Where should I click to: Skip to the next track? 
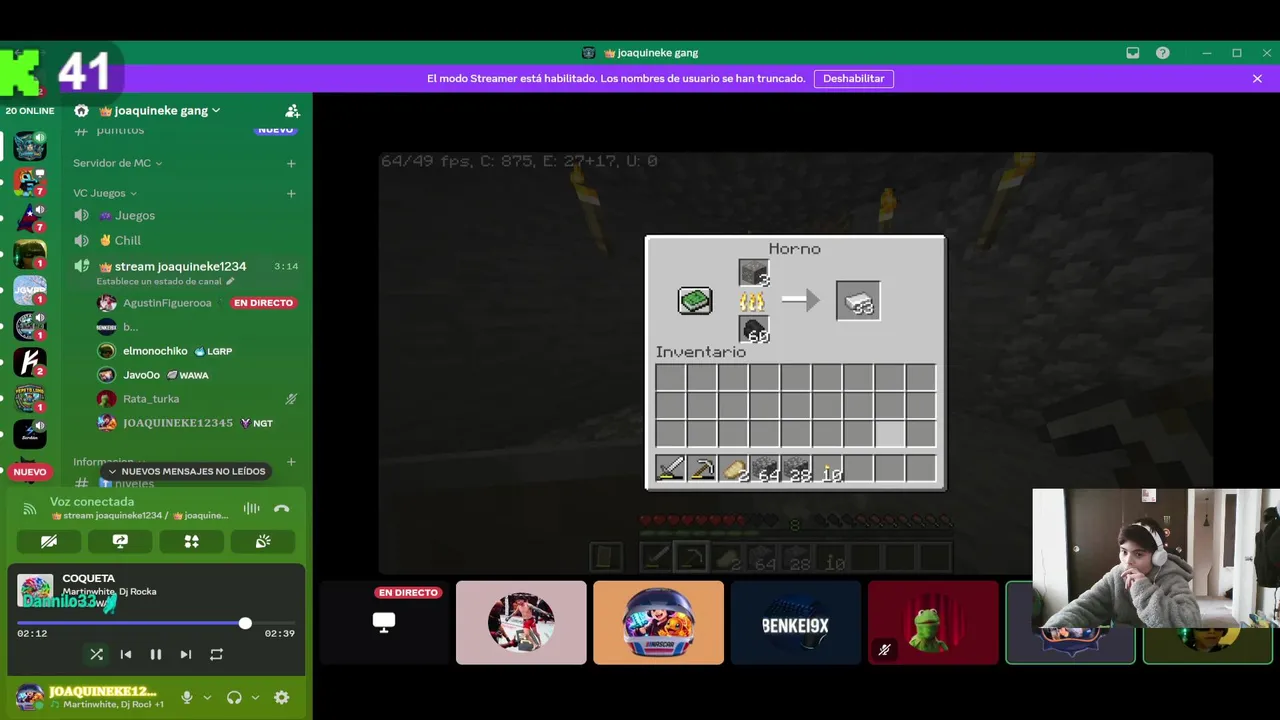point(186,654)
